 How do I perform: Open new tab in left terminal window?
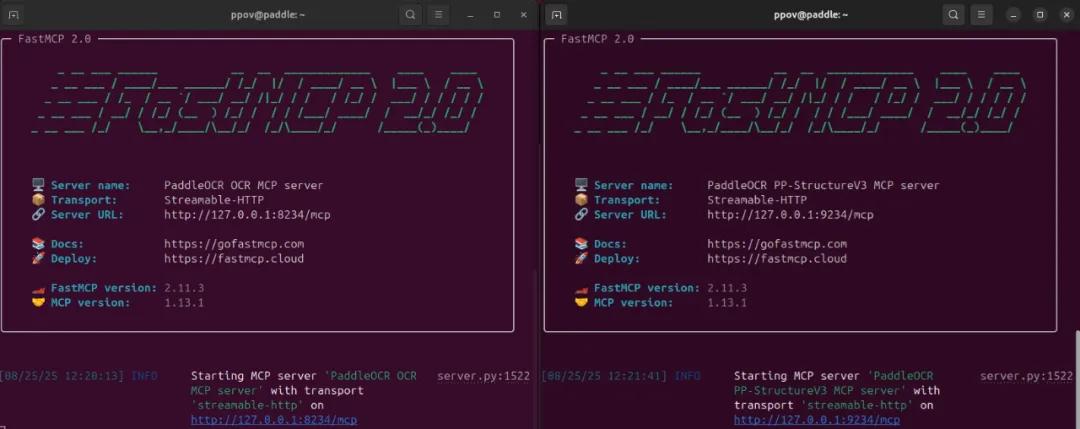(14, 14)
